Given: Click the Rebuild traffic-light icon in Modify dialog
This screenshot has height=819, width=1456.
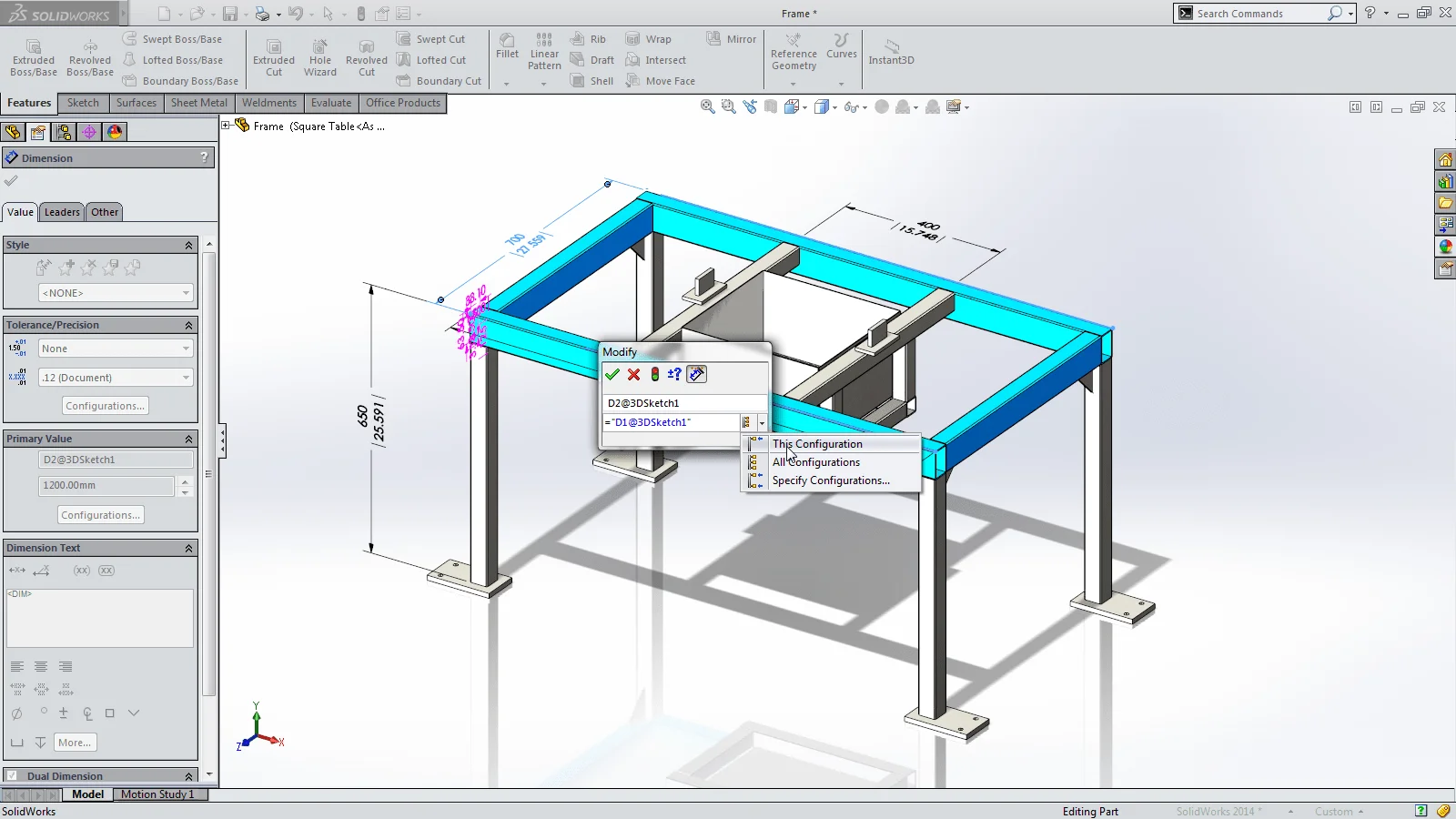Looking at the screenshot, I should click(654, 374).
